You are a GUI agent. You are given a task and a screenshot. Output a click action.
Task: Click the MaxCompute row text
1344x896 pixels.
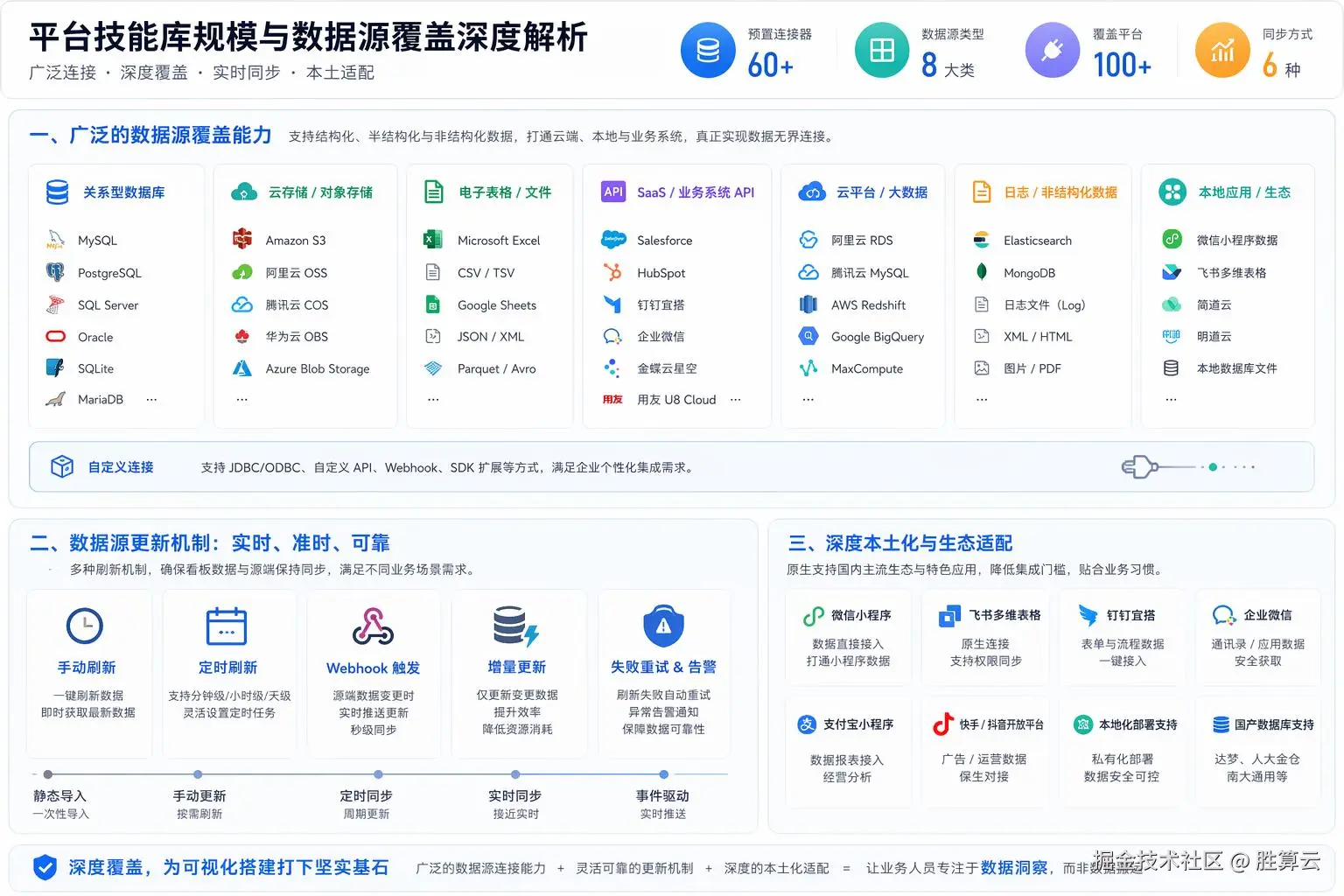(x=866, y=368)
